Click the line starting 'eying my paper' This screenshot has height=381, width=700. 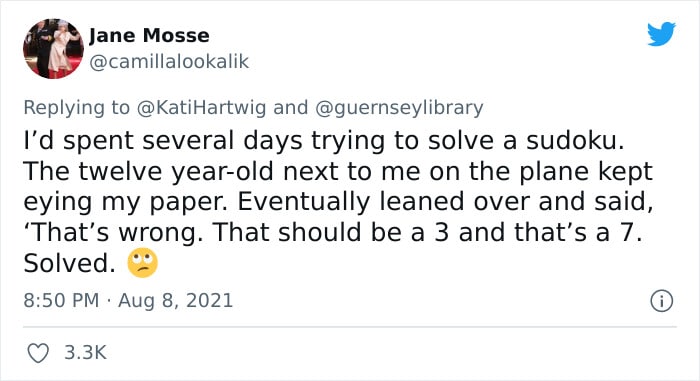[x=338, y=202]
